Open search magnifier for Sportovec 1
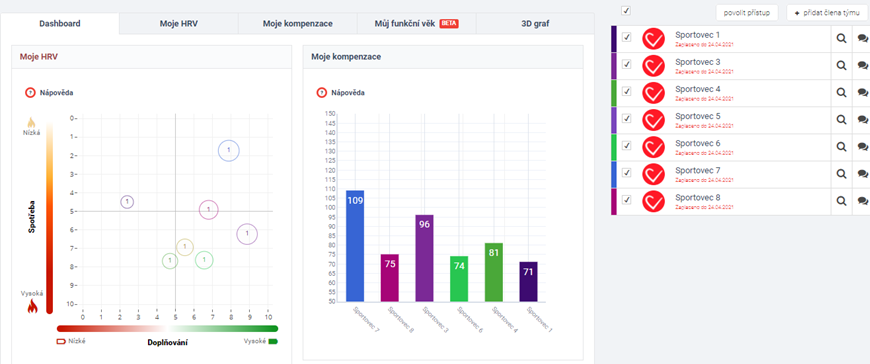 (841, 38)
